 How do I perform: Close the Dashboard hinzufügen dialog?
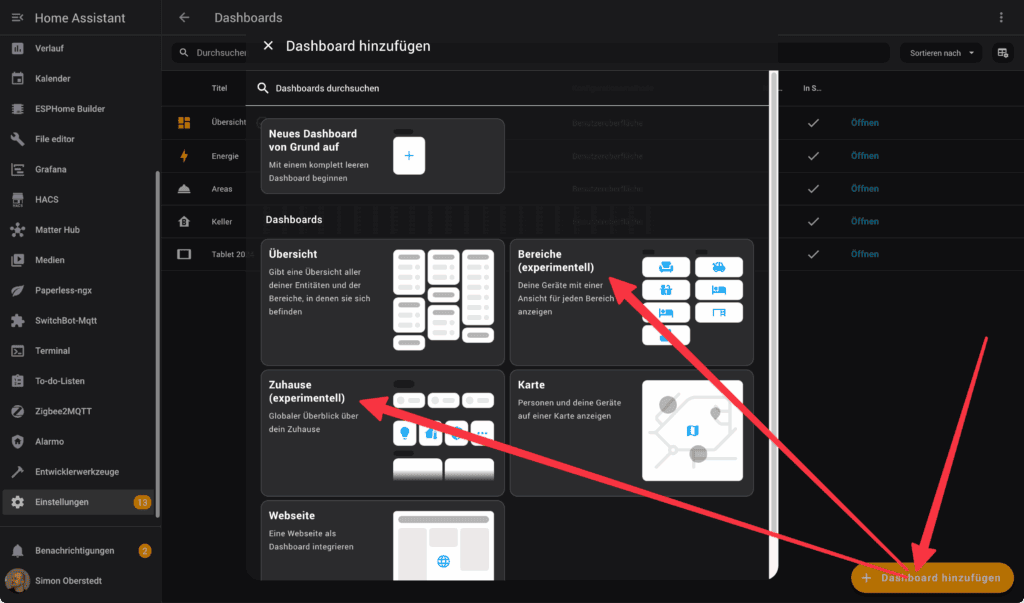(x=267, y=46)
